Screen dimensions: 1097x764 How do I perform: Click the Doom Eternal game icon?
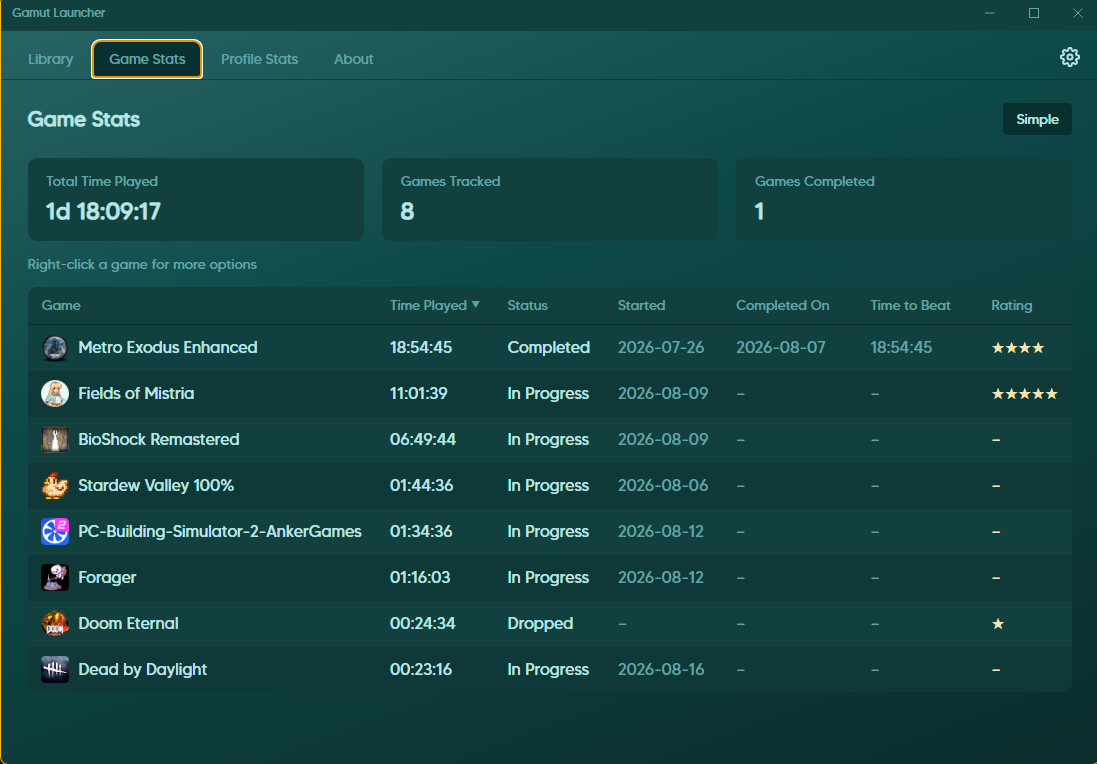click(x=55, y=623)
